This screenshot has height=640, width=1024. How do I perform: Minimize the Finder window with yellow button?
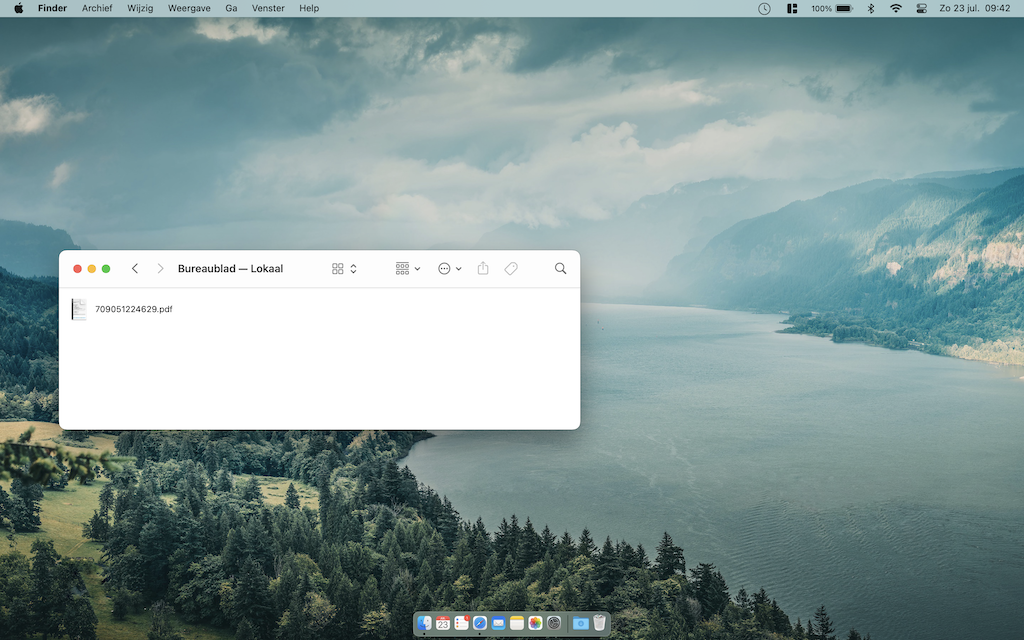[91, 268]
